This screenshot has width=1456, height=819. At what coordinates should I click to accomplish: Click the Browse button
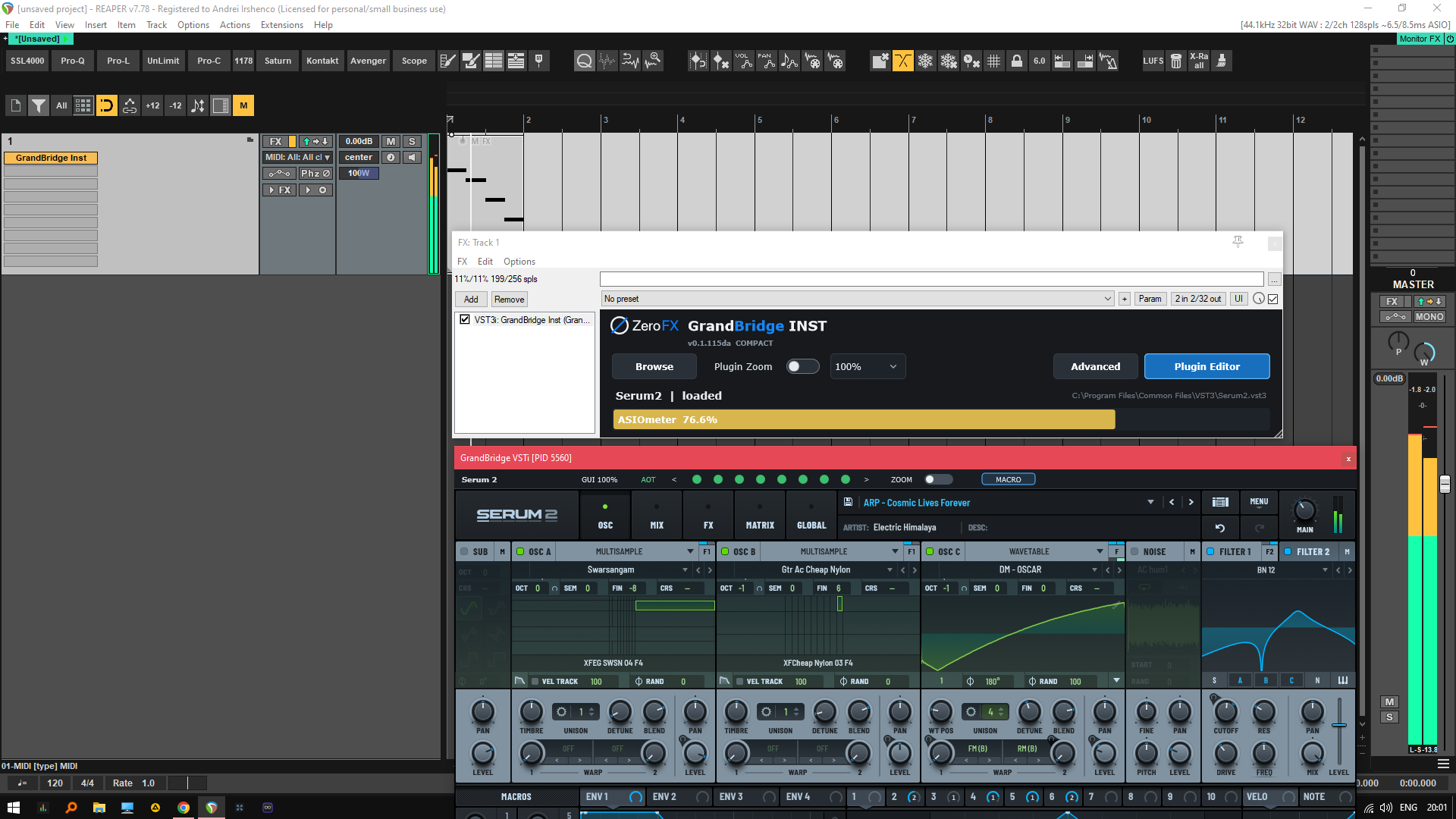654,366
